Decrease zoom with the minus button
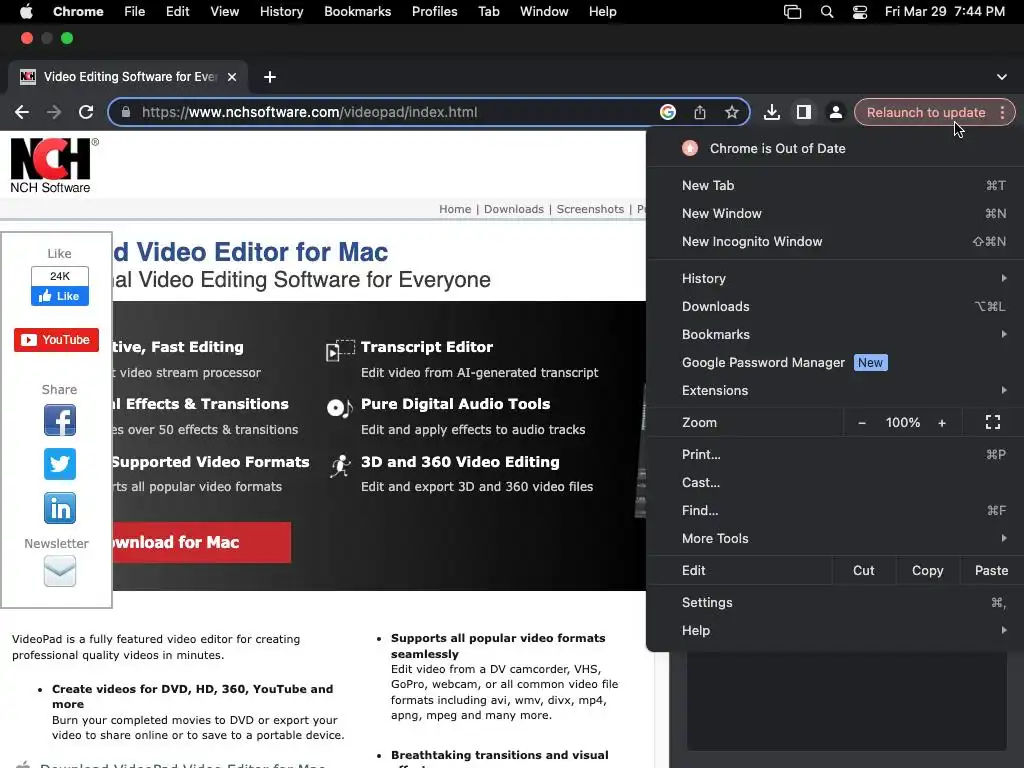1024x768 pixels. [862, 423]
